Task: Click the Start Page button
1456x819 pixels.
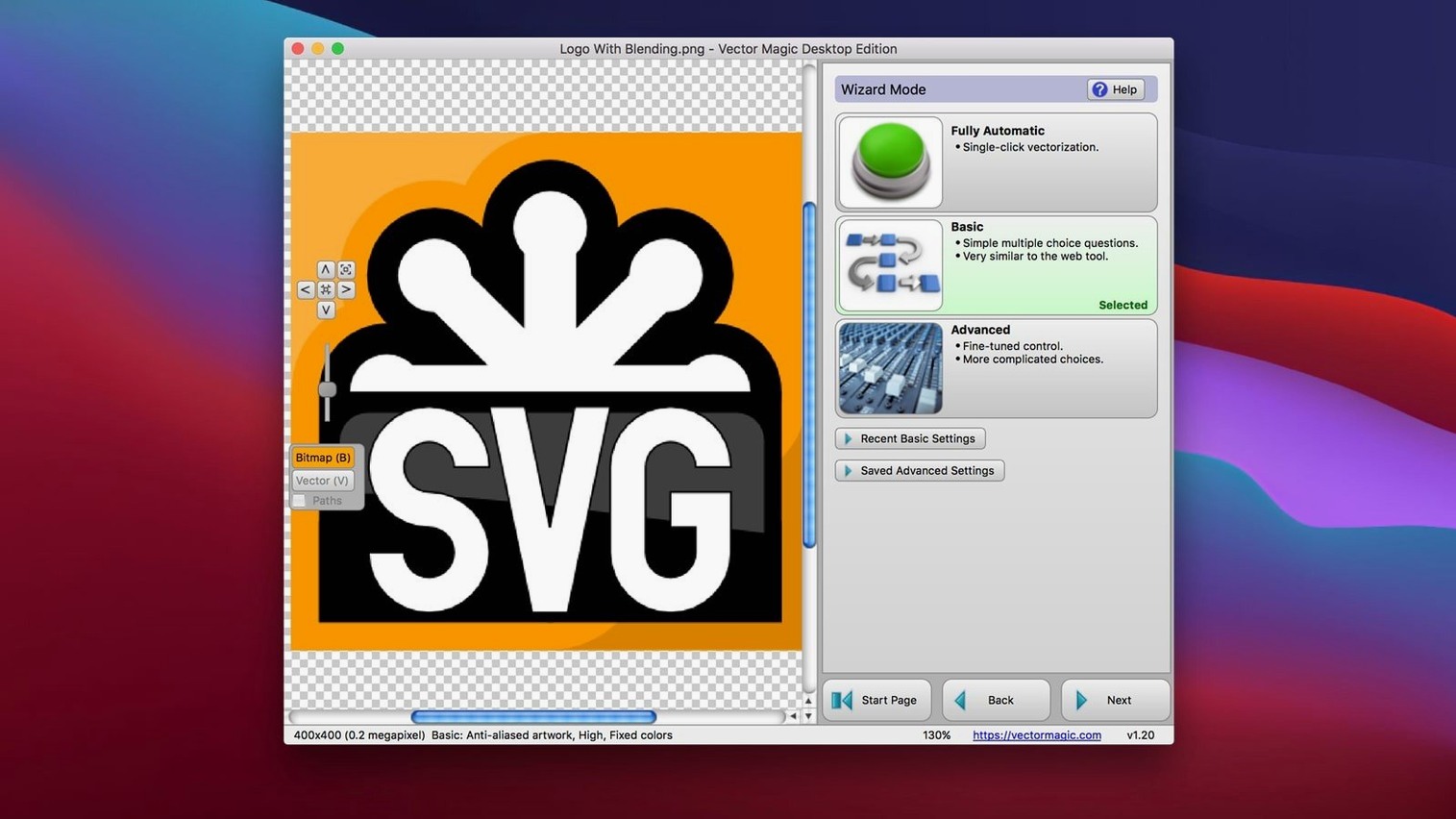Action: point(876,700)
